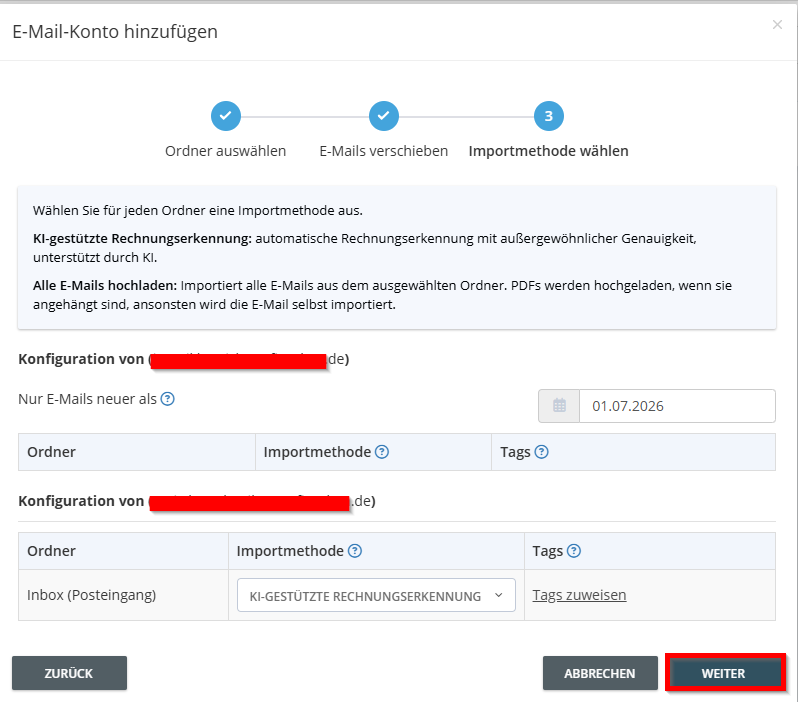The height and width of the screenshot is (702, 798).
Task: Continue with the WEITER button
Action: pyautogui.click(x=724, y=673)
